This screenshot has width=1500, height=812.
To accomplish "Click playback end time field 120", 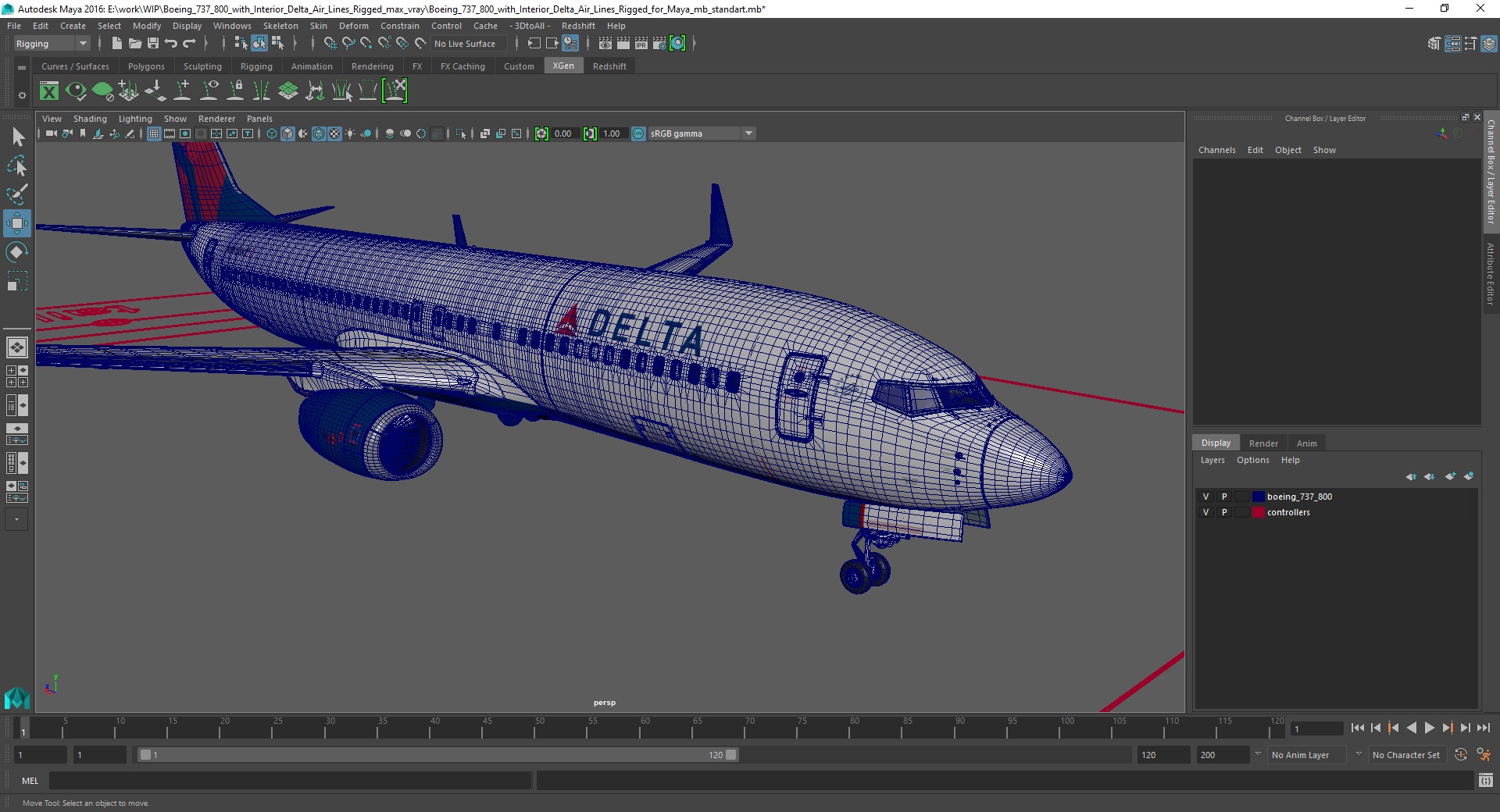I will tap(1163, 755).
